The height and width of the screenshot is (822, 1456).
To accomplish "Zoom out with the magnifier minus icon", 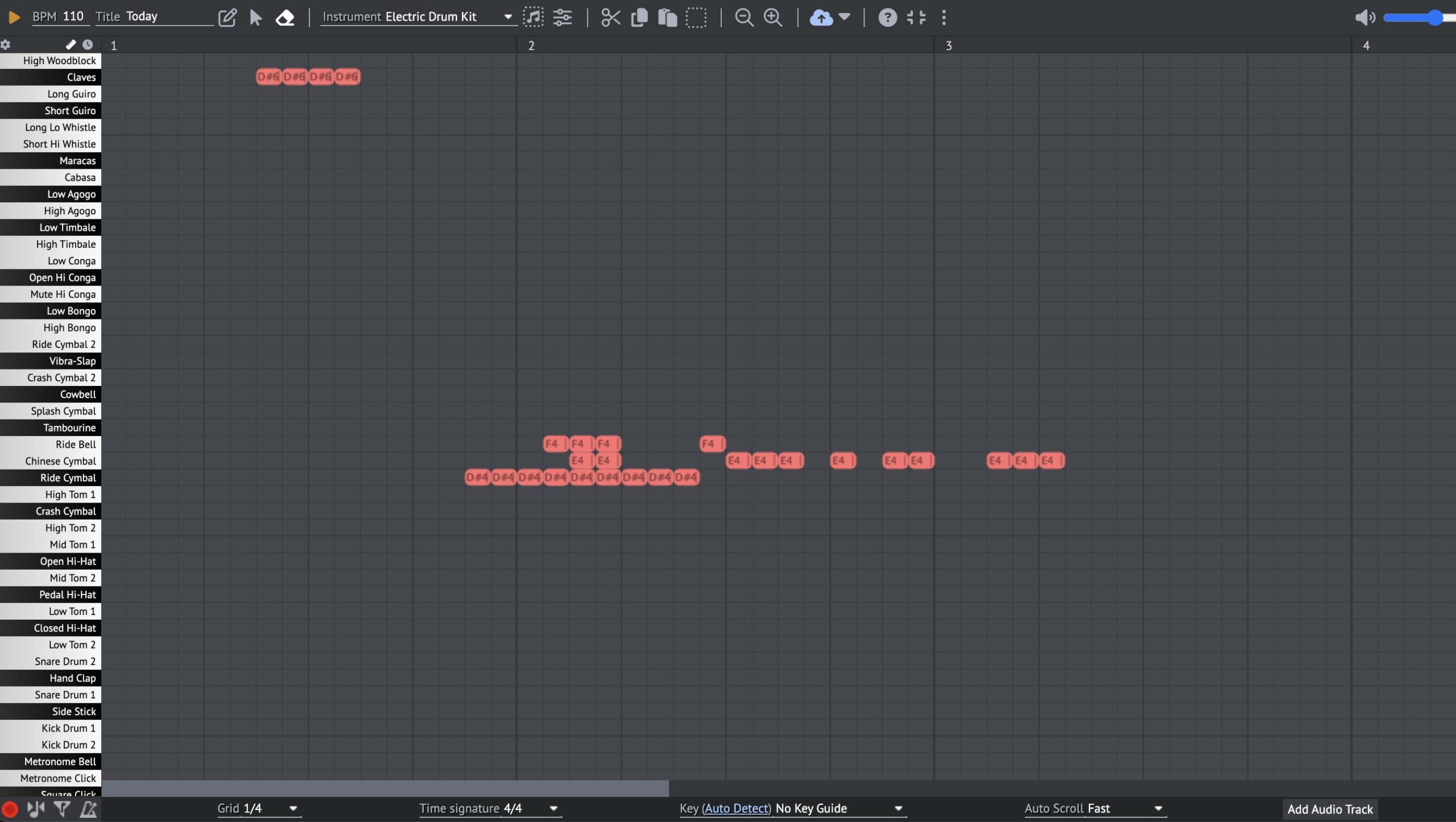I will [744, 17].
